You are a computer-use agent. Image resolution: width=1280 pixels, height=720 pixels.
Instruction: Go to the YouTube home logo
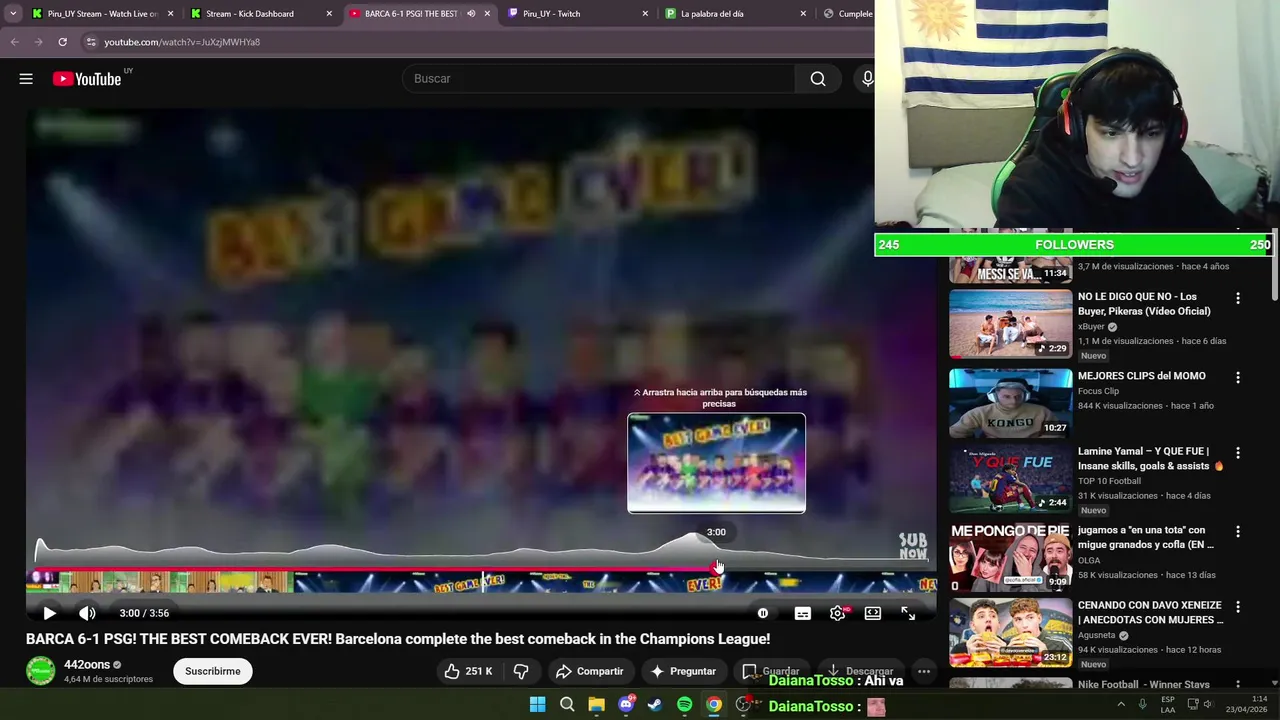tap(87, 79)
